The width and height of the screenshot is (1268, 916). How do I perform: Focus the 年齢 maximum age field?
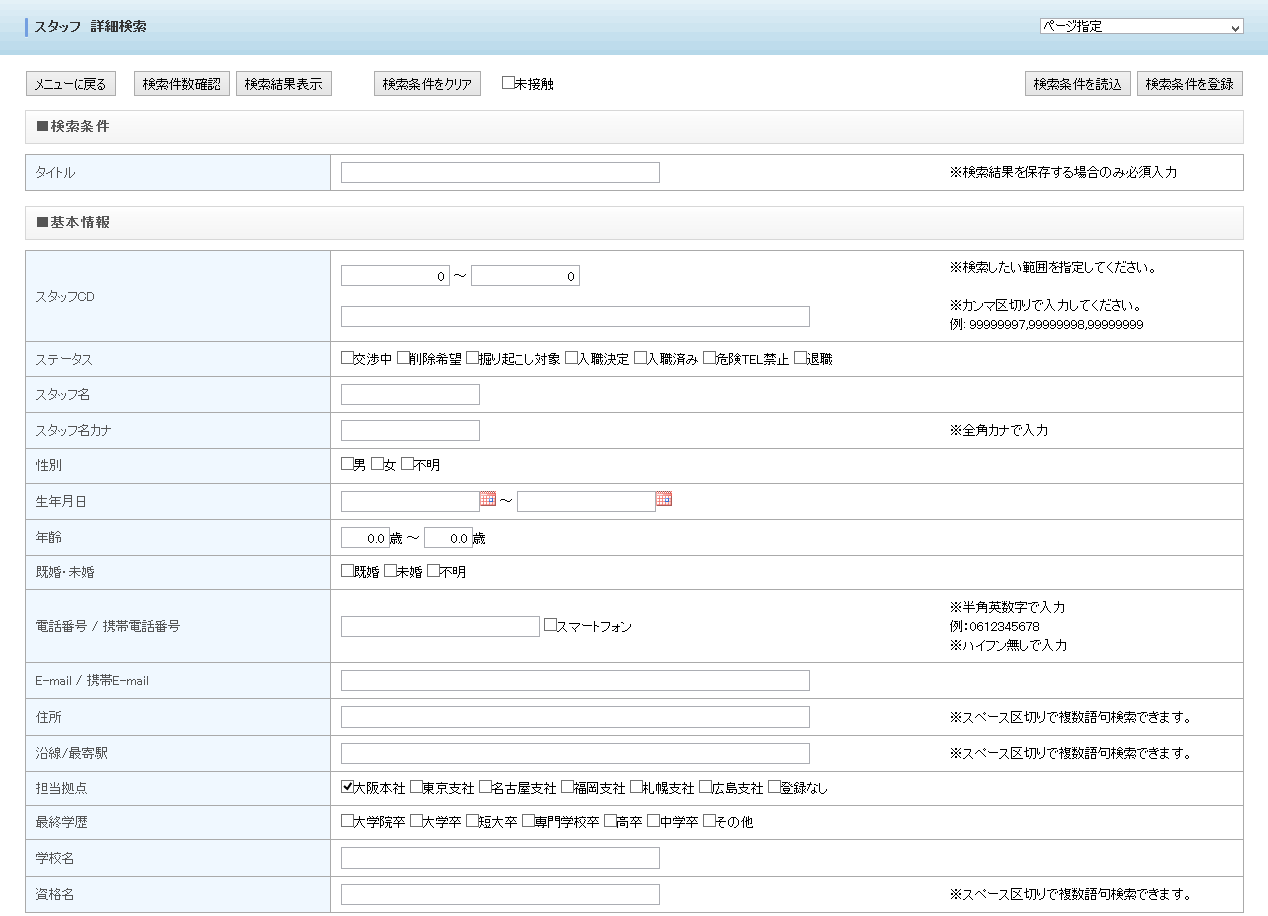click(x=448, y=538)
